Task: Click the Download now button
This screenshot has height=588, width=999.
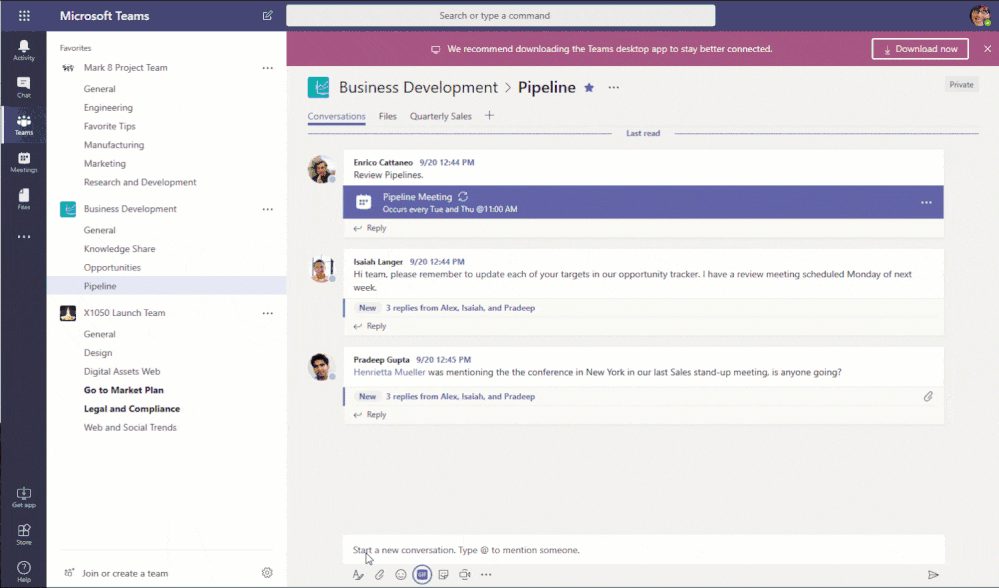Action: pyautogui.click(x=920, y=49)
